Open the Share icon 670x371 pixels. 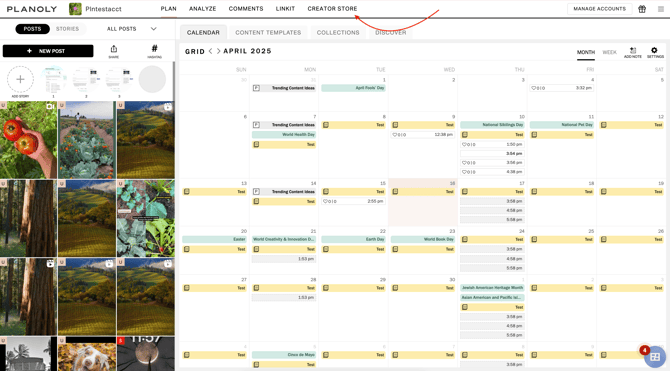[x=114, y=51]
